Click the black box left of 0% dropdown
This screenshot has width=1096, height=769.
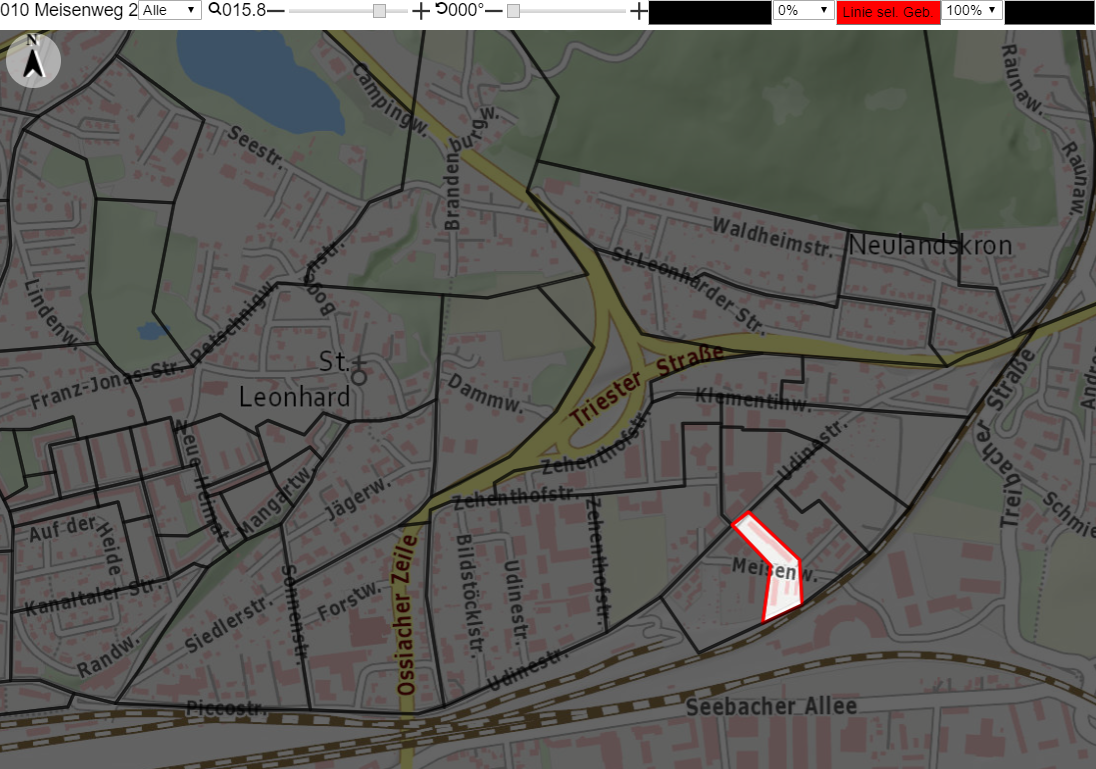[x=709, y=13]
